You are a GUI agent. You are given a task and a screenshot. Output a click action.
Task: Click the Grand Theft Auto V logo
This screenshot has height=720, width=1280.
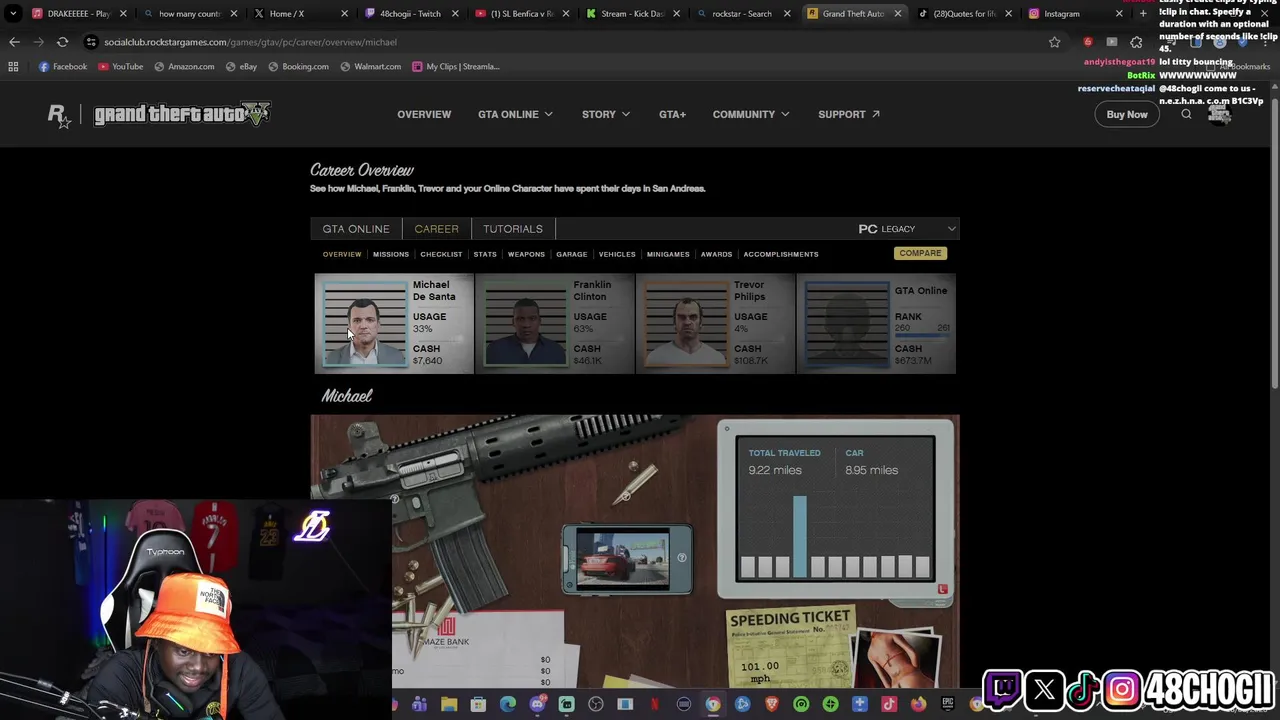pyautogui.click(x=182, y=114)
